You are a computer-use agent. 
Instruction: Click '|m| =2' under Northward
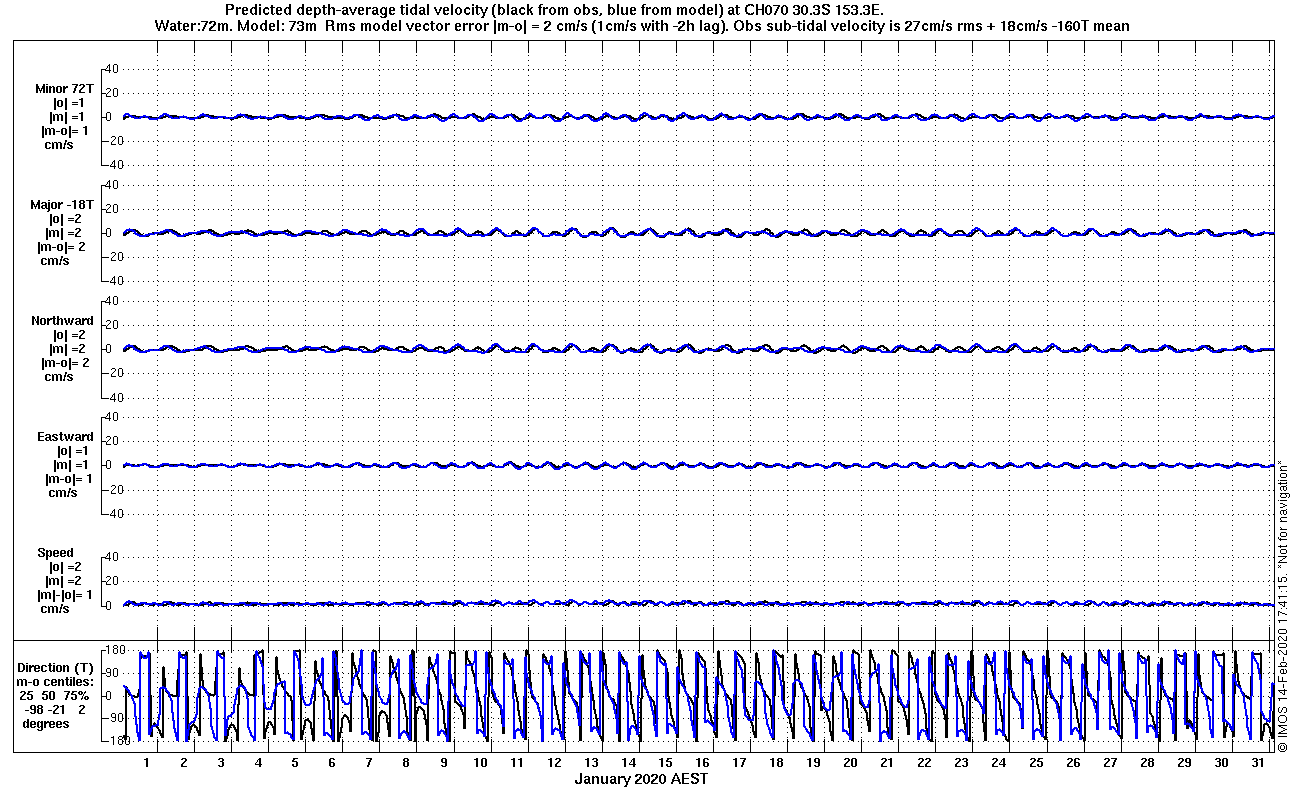click(70, 349)
